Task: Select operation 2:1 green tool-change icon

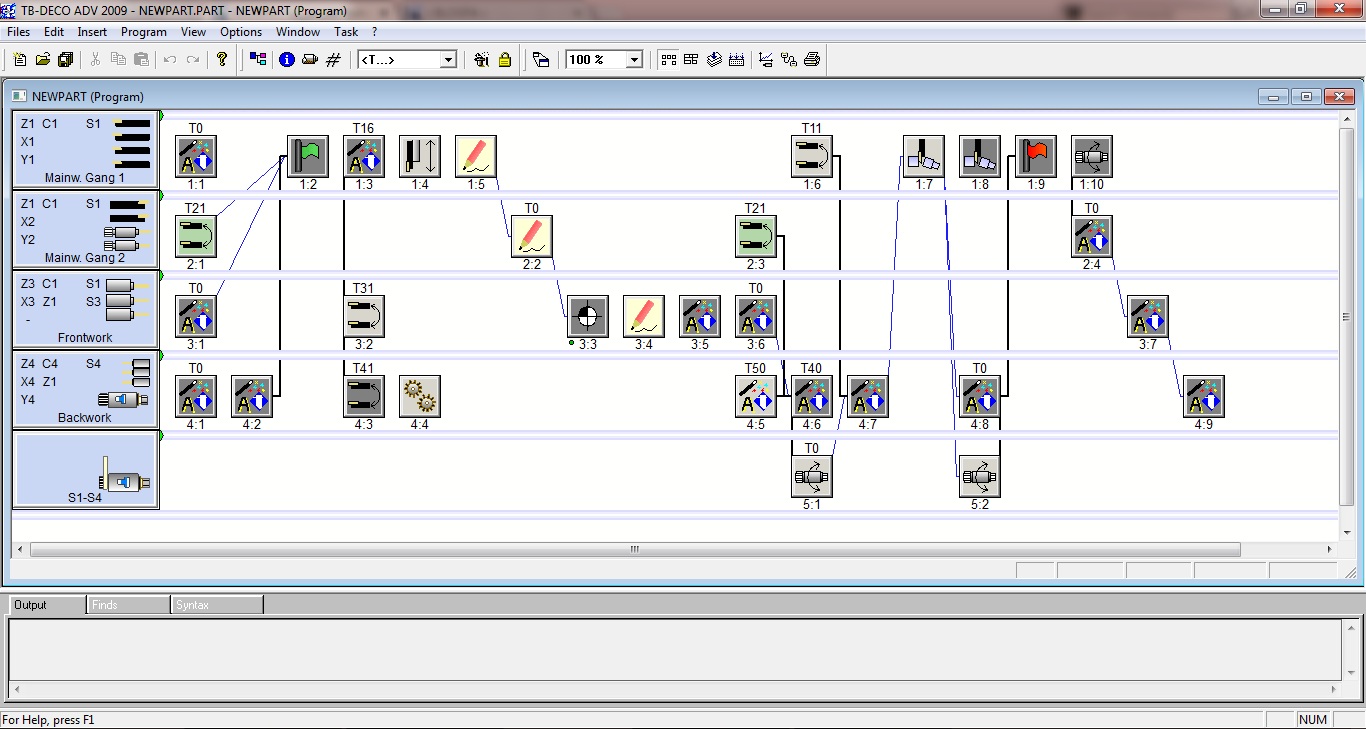Action: point(196,237)
